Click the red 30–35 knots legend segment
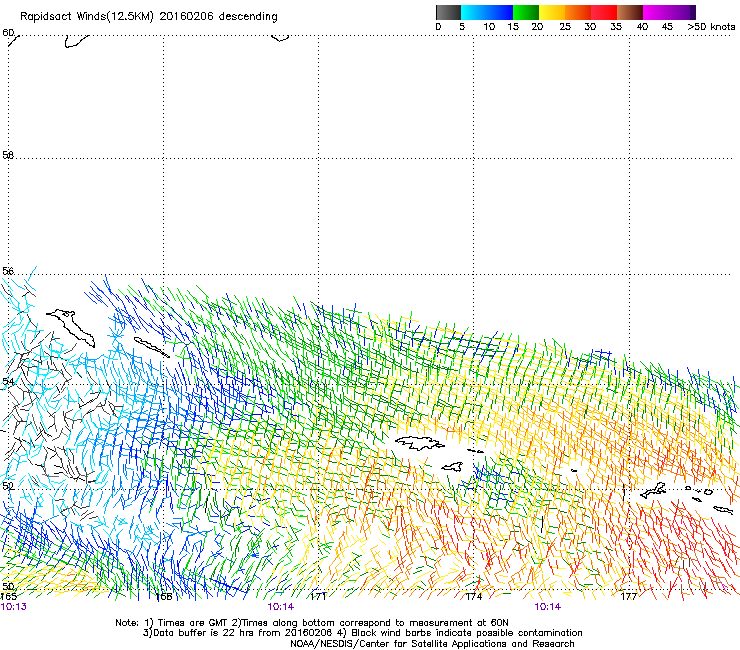Image resolution: width=740 pixels, height=650 pixels. [604, 12]
